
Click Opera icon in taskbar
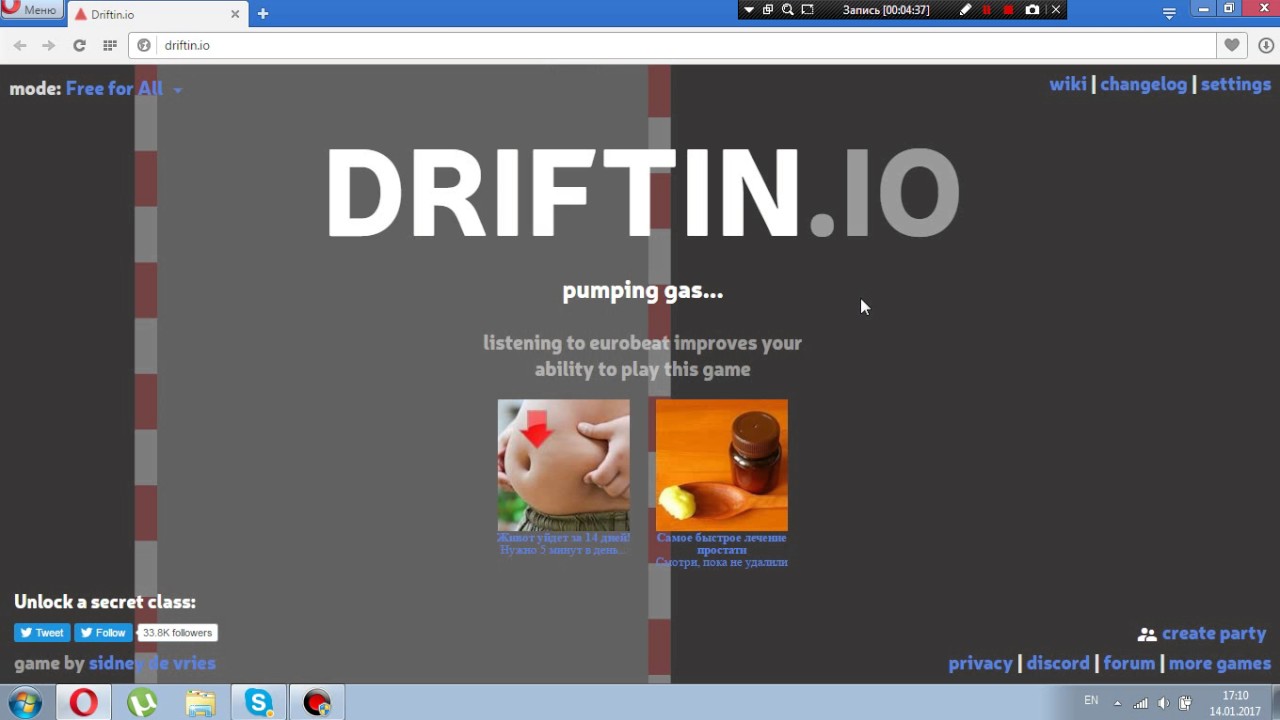click(83, 703)
